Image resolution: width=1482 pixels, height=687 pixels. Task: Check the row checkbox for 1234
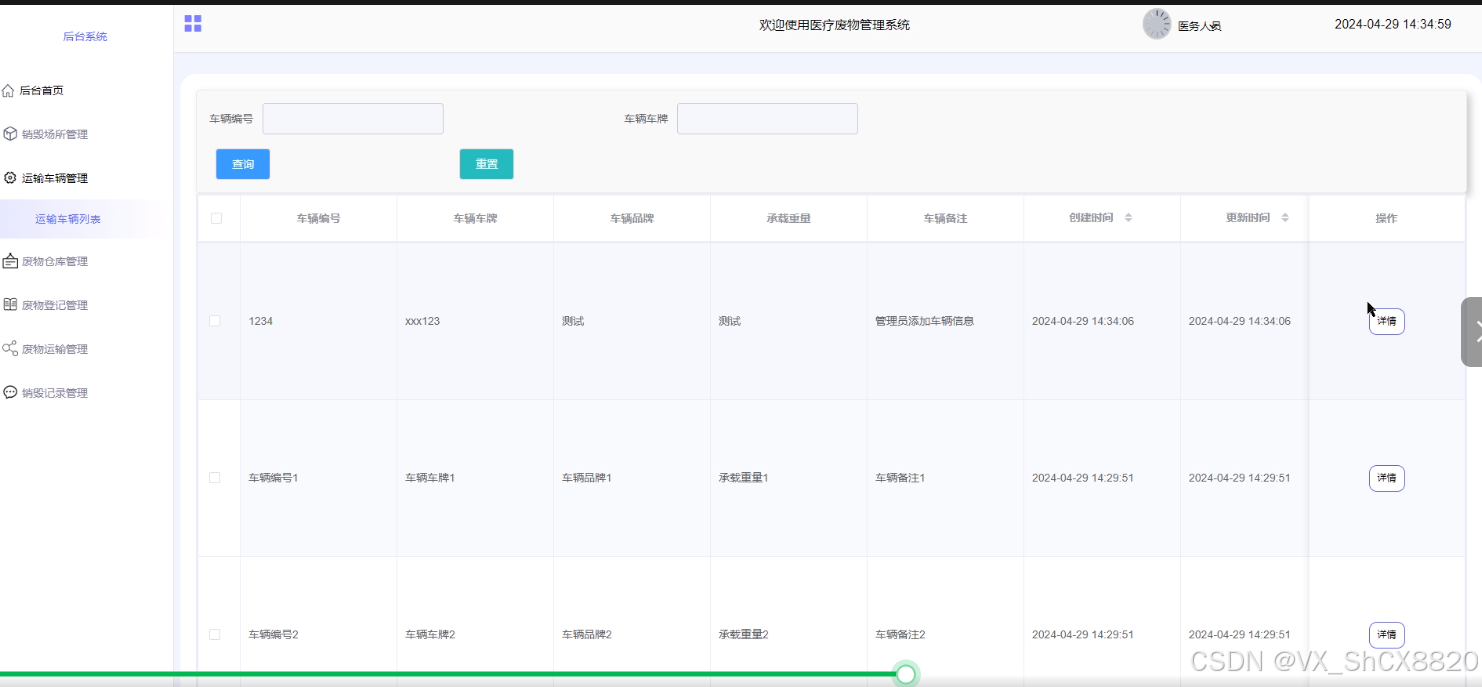point(214,321)
